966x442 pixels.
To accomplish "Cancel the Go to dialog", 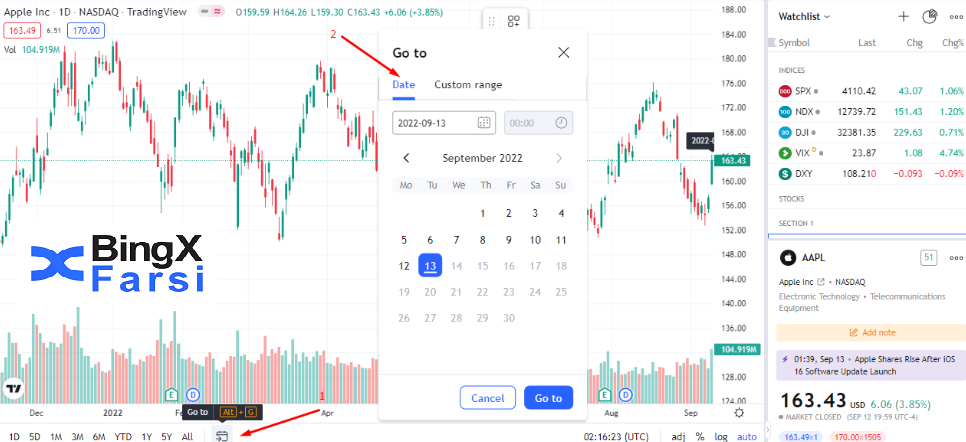I will coord(487,398).
